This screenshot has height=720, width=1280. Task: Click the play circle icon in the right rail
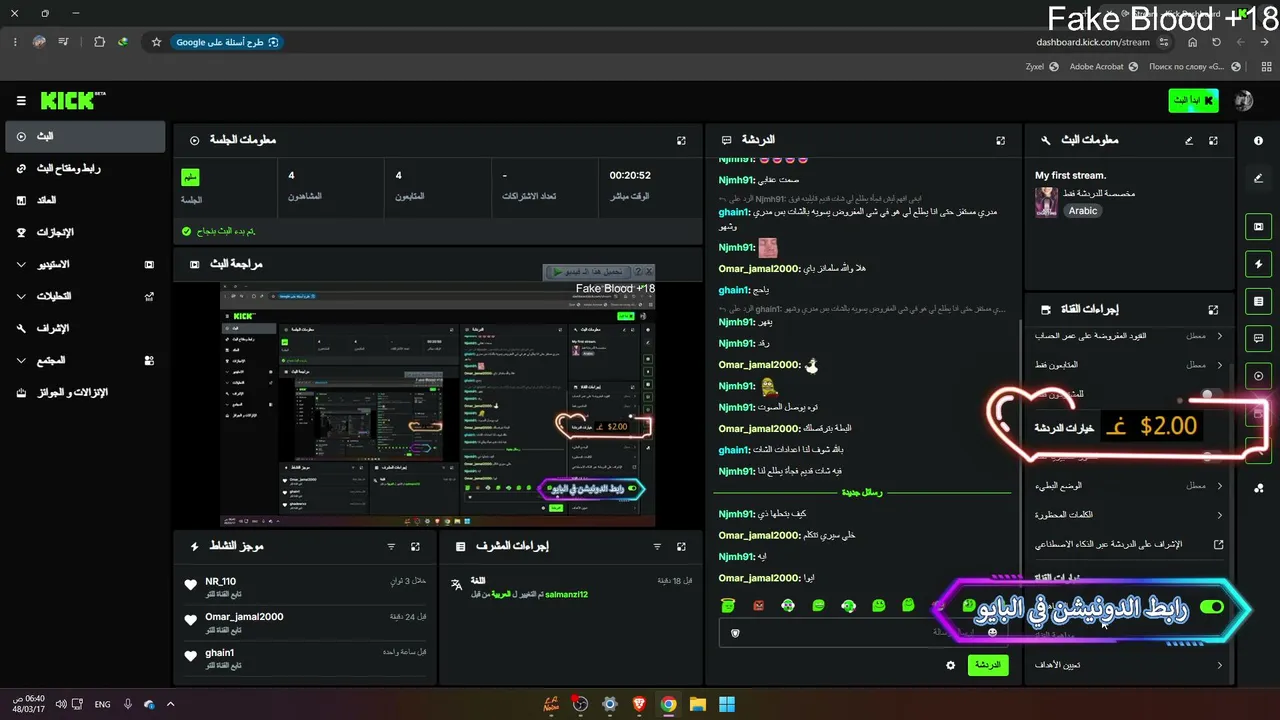pyautogui.click(x=1258, y=376)
